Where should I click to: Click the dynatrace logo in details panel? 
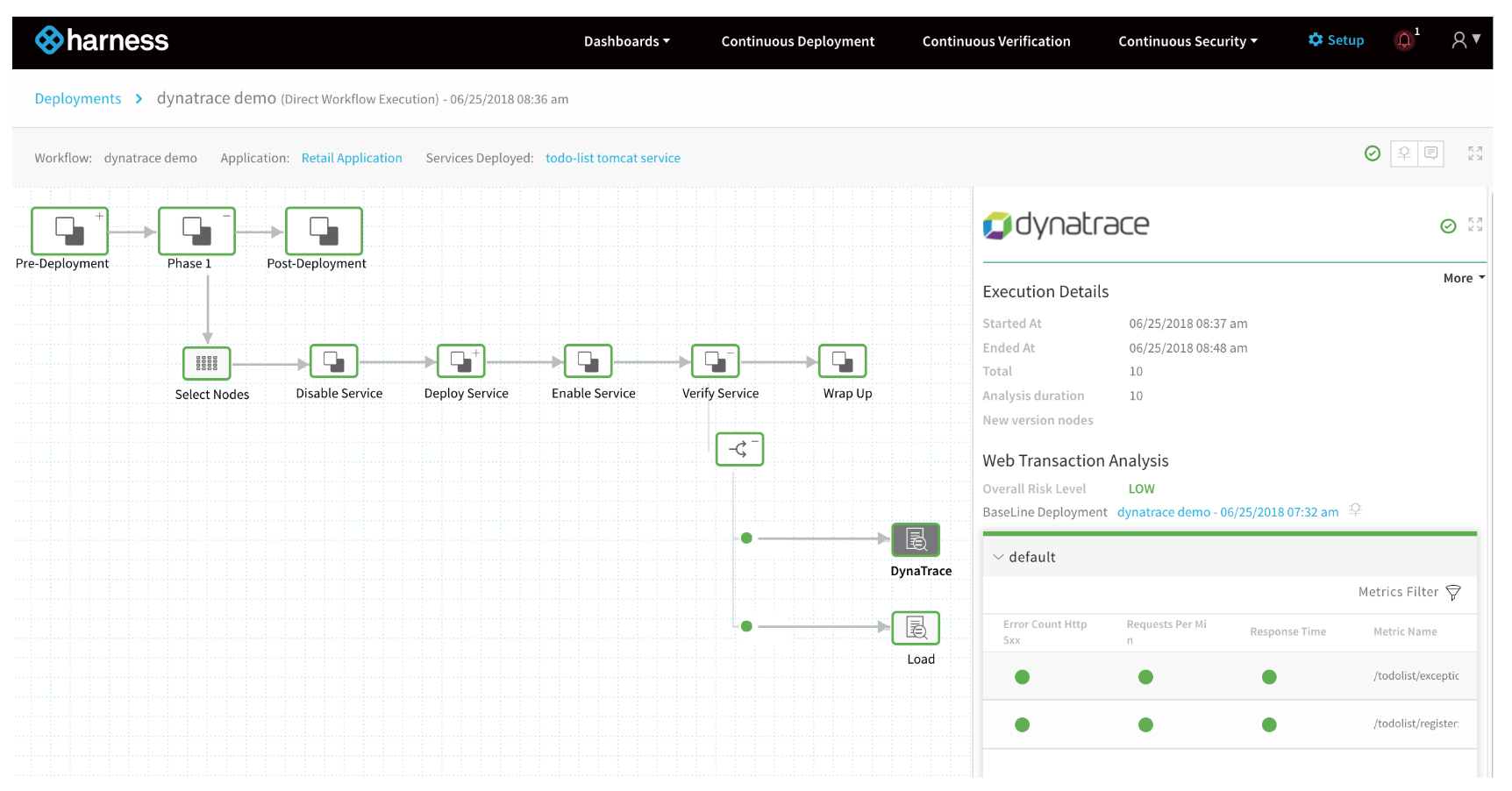click(x=1066, y=225)
